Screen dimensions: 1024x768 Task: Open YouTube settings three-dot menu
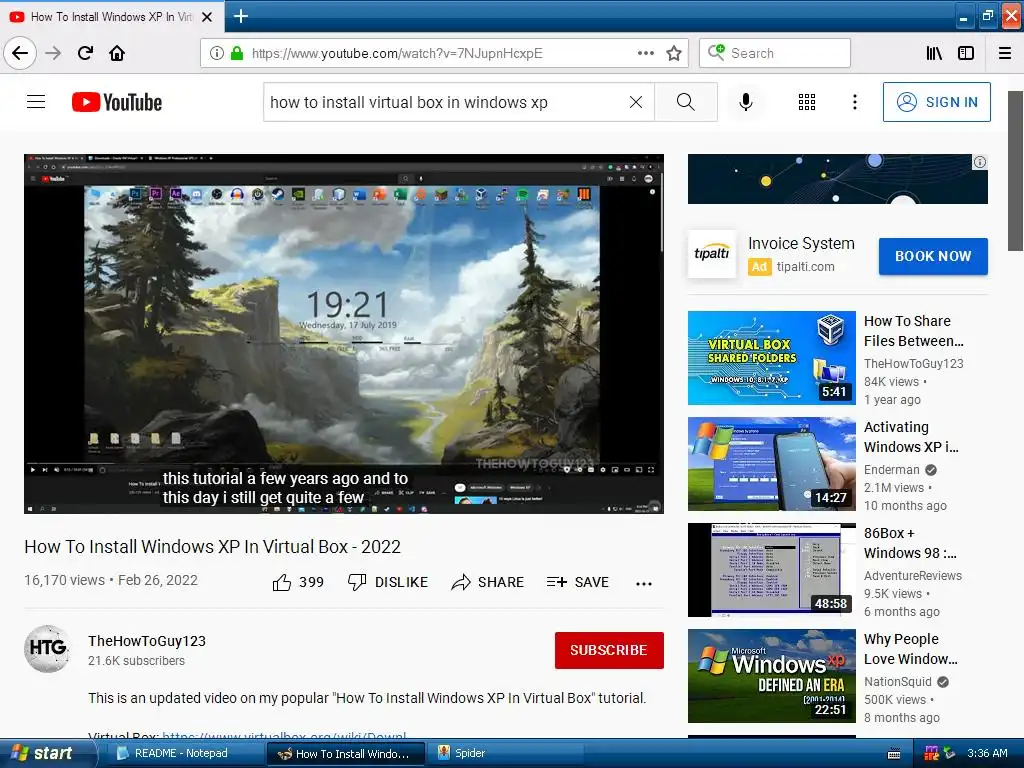coord(855,102)
